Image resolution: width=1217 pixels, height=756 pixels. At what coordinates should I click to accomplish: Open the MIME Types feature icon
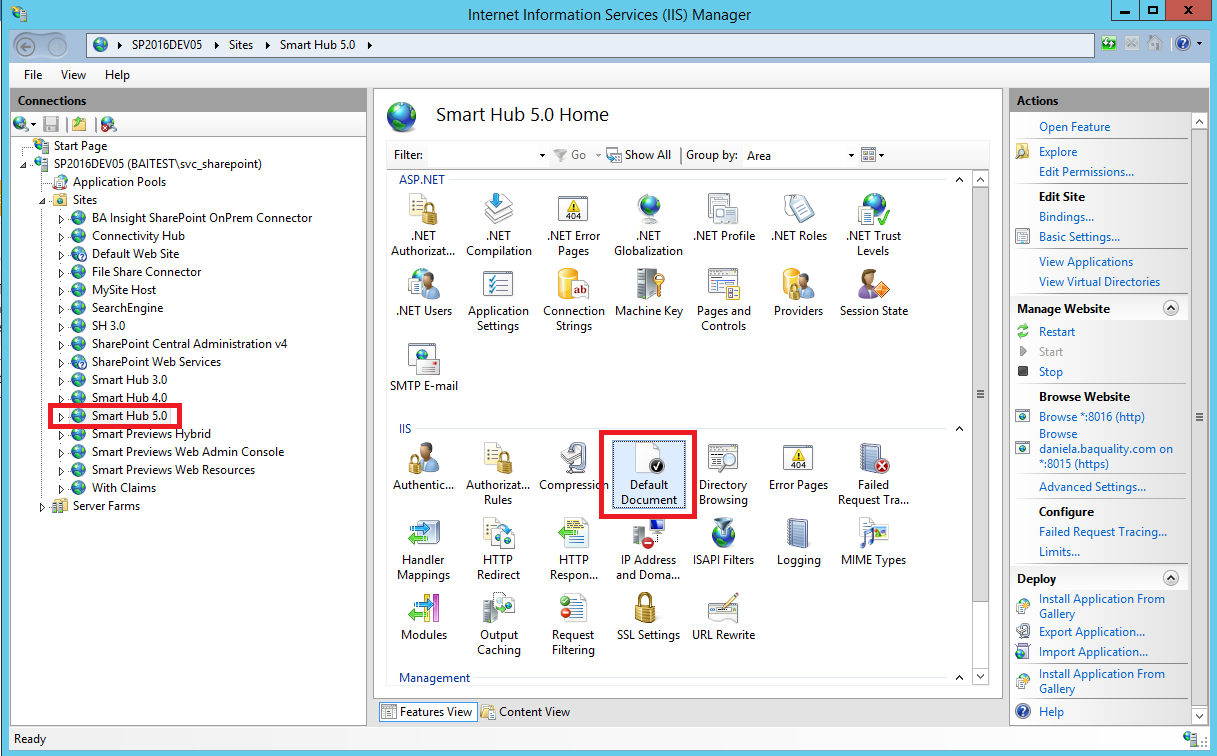(873, 541)
